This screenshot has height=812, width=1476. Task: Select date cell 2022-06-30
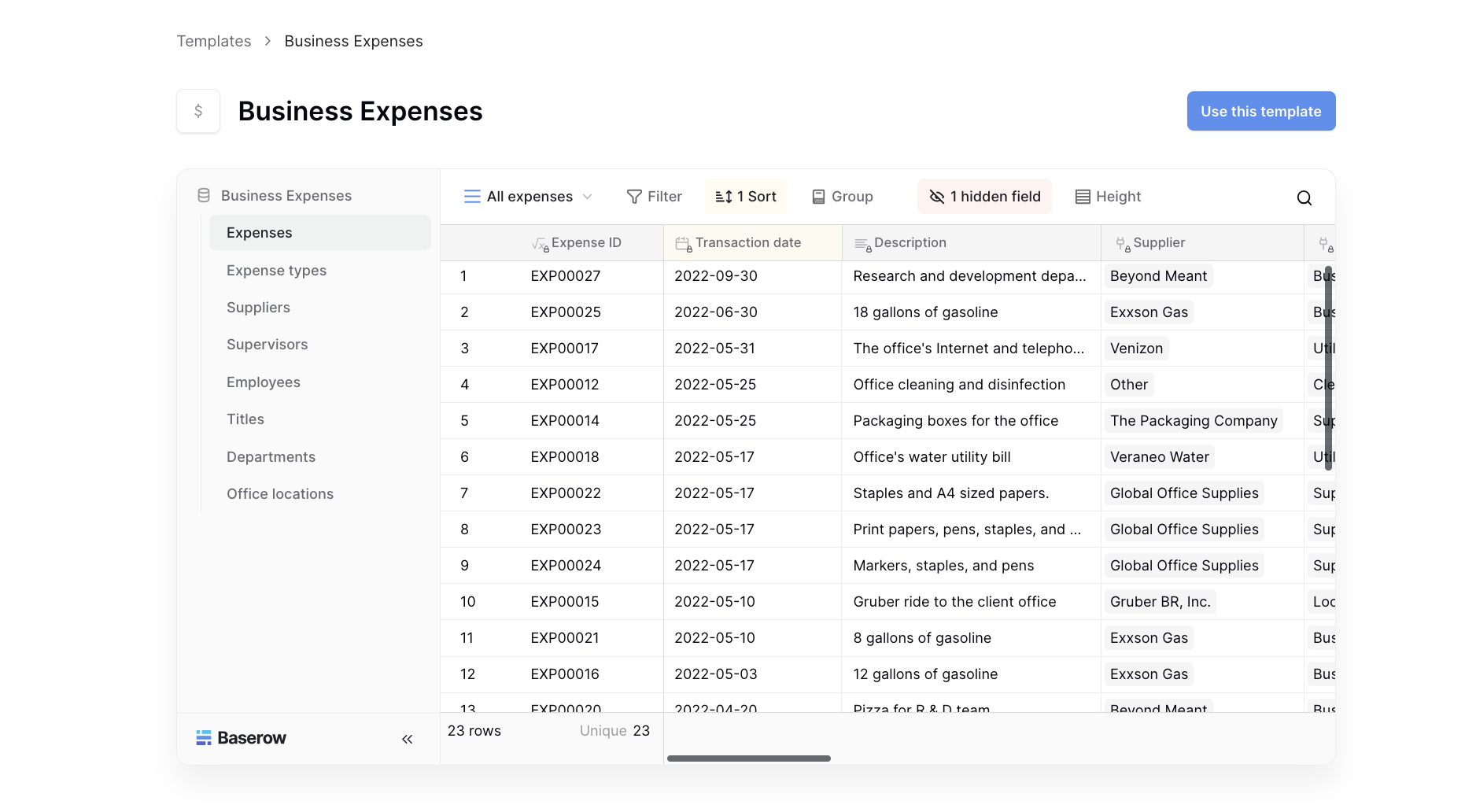click(x=753, y=312)
